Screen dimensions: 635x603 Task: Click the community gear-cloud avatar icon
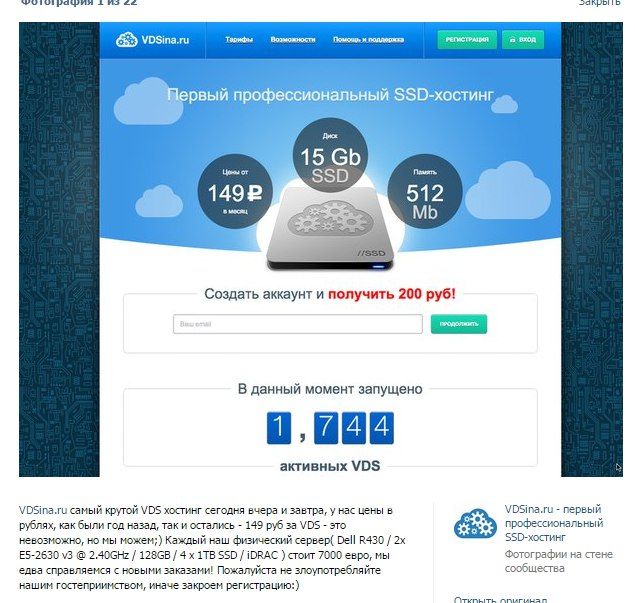(475, 523)
